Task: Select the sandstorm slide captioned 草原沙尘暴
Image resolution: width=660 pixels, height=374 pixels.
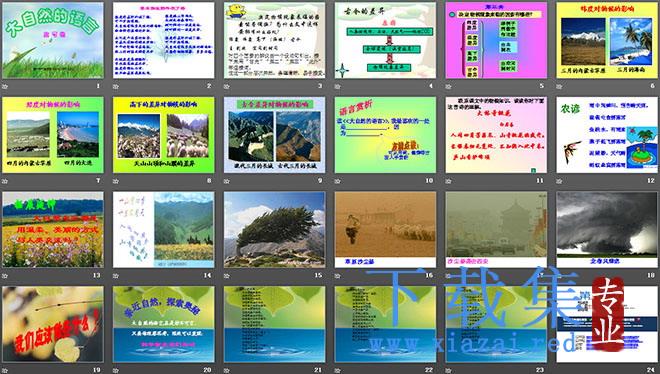Action: [385, 230]
